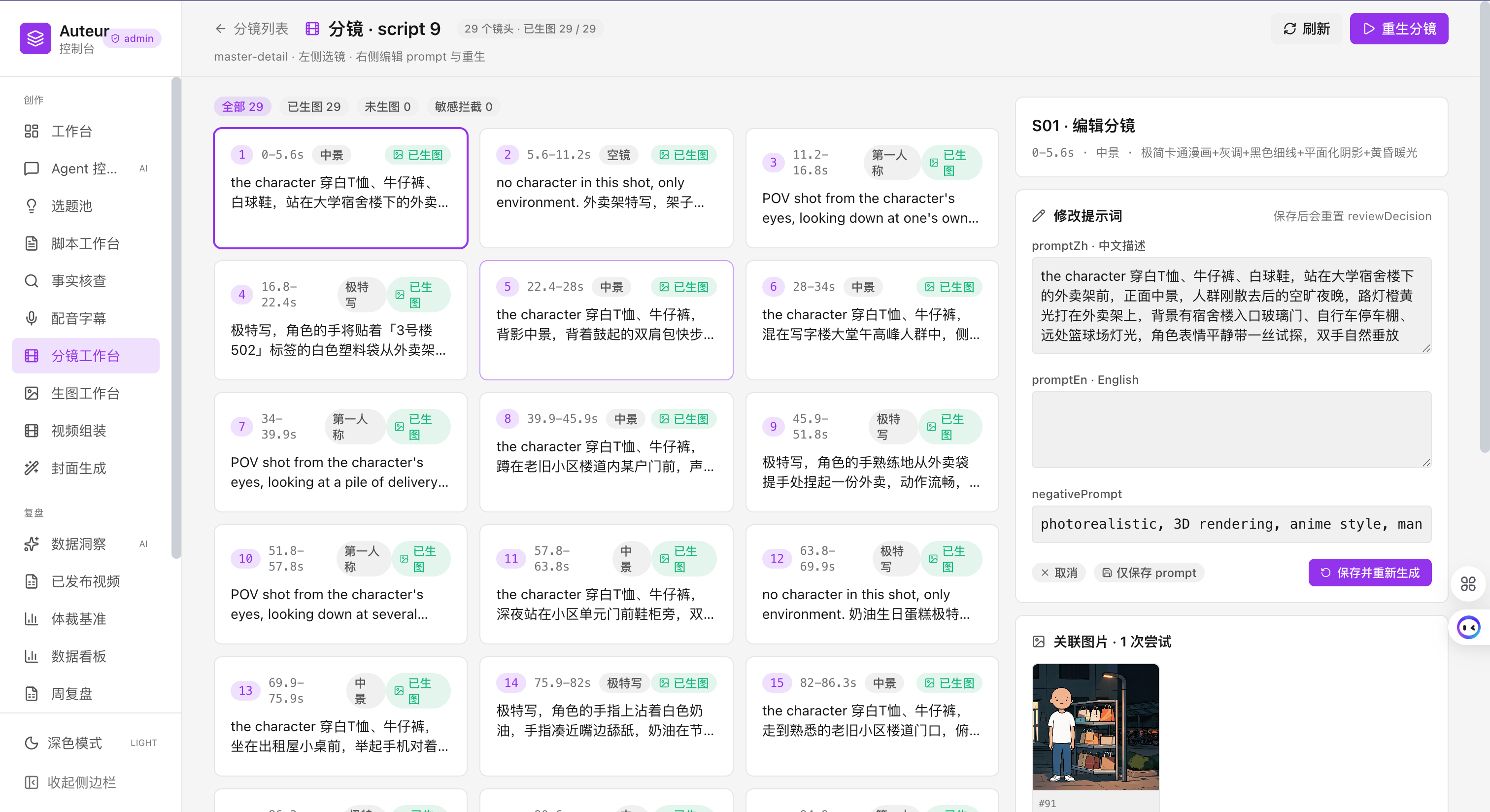Click the 取消 cancel button
1490x812 pixels.
[1058, 573]
